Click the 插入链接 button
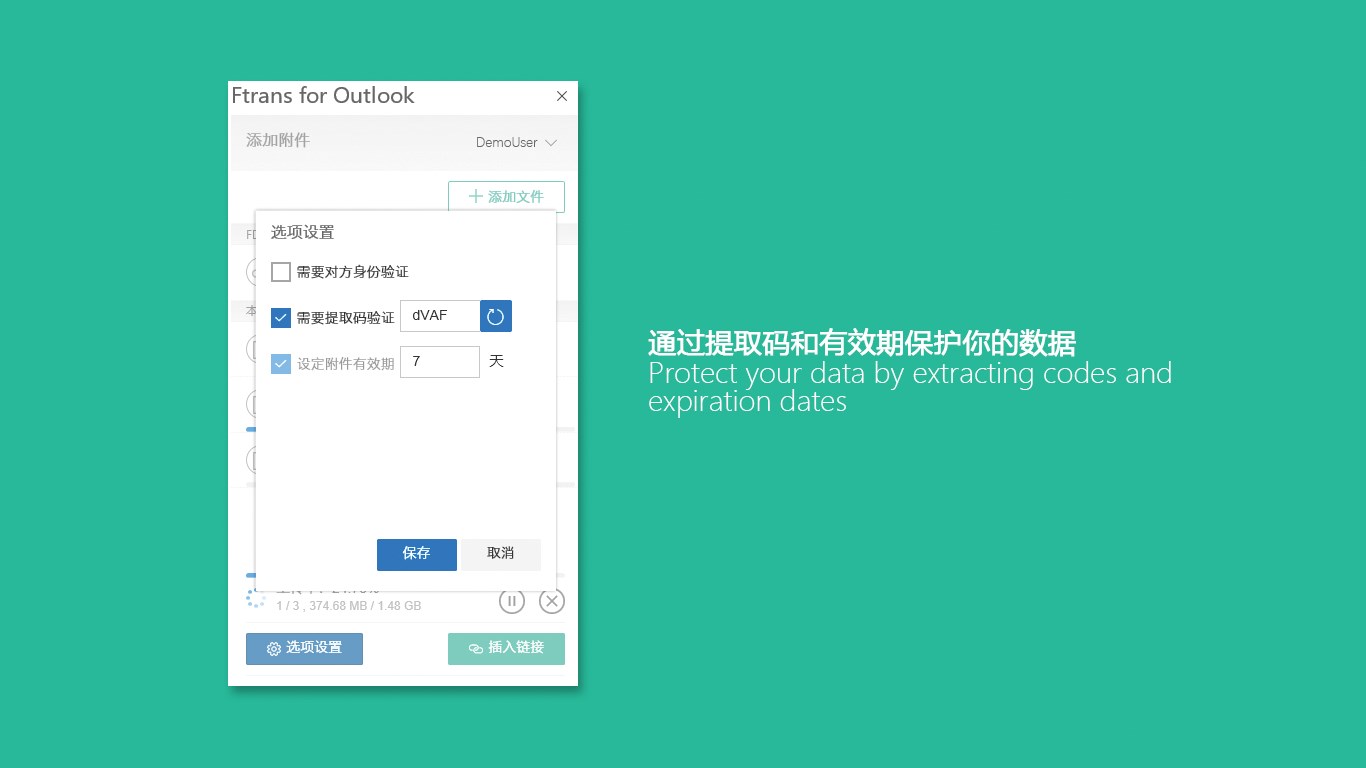This screenshot has height=768, width=1366. click(x=506, y=648)
